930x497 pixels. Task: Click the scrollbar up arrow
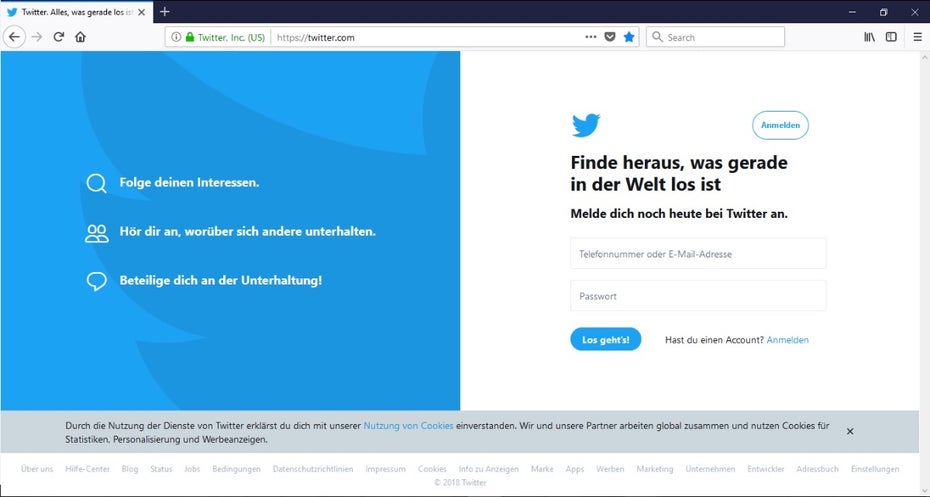(925, 58)
